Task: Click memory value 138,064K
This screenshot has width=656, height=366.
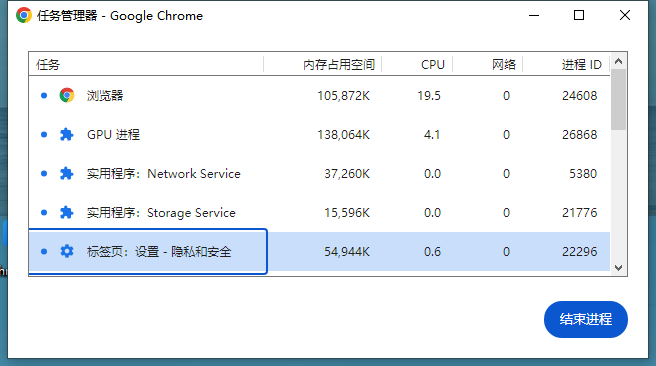Action: point(343,135)
